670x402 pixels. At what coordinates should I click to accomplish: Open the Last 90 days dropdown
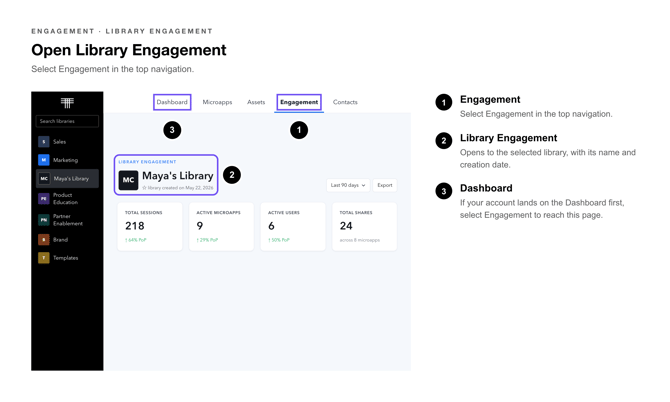348,185
